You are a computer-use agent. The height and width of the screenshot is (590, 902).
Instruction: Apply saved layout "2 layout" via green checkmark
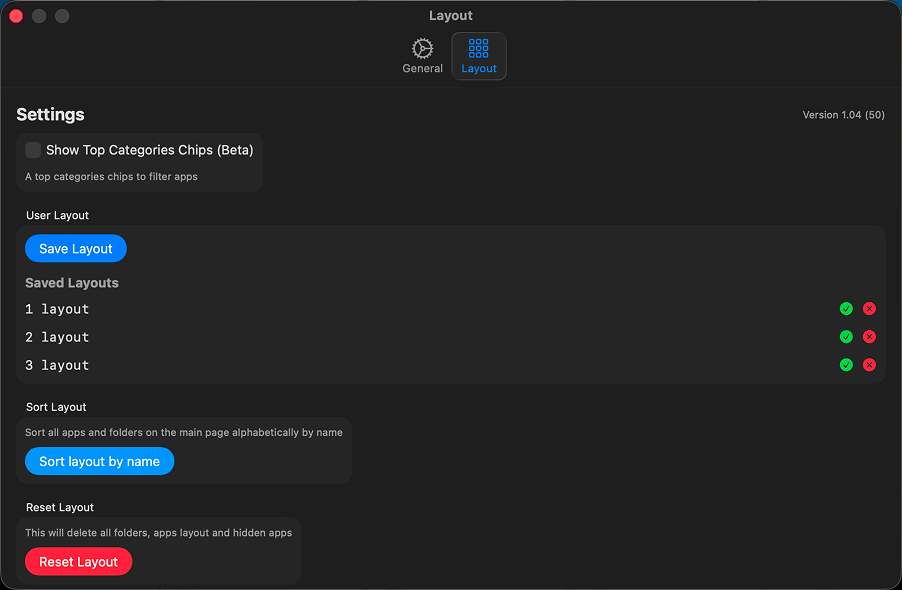(846, 337)
